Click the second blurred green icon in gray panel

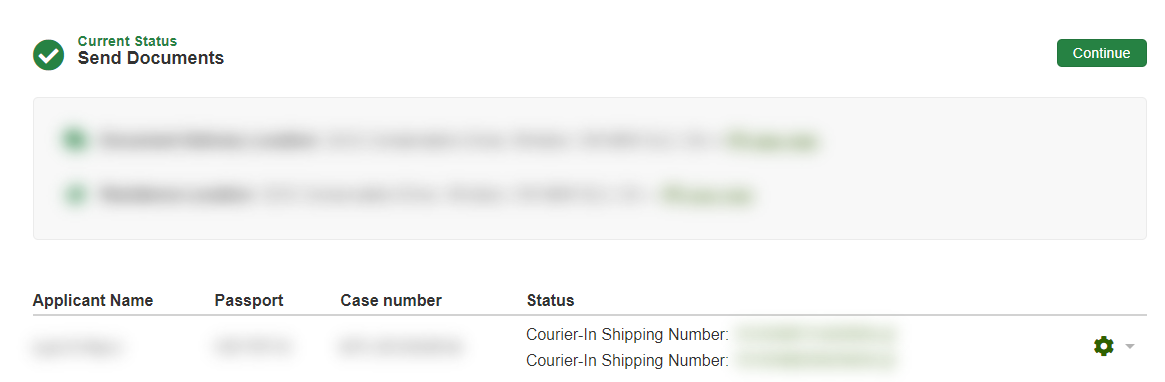(x=75, y=195)
